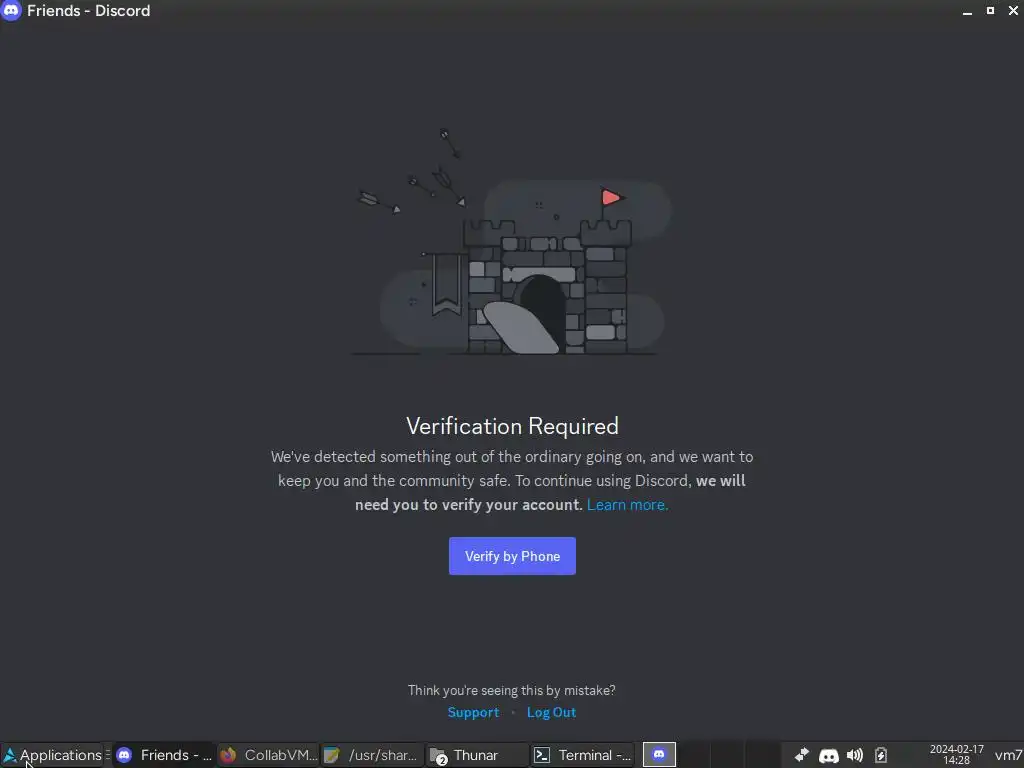Select the Friends - Discord taskbar entry
Image resolution: width=1024 pixels, height=768 pixels.
point(163,755)
